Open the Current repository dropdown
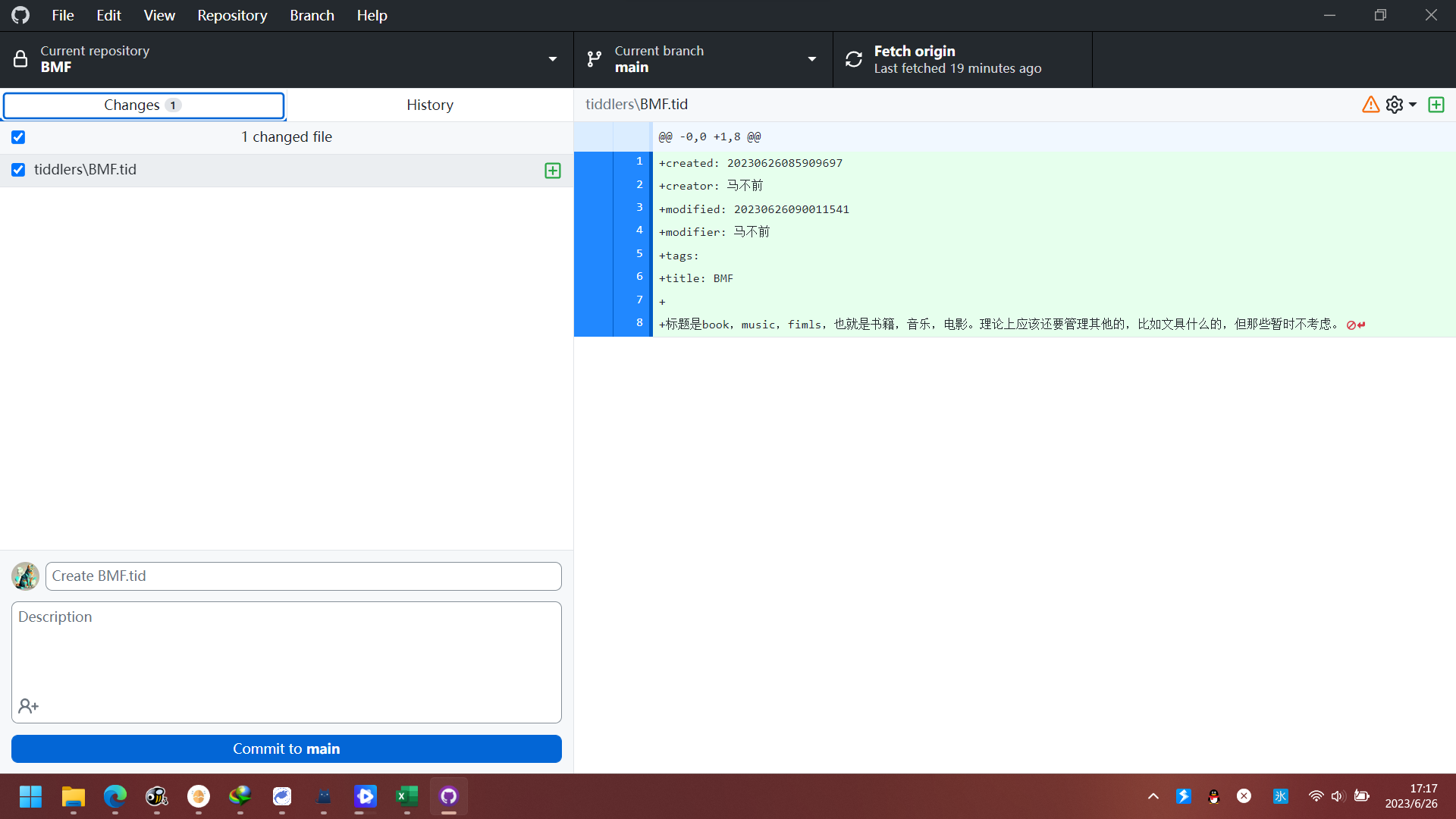The width and height of the screenshot is (1456, 819). pyautogui.click(x=553, y=58)
